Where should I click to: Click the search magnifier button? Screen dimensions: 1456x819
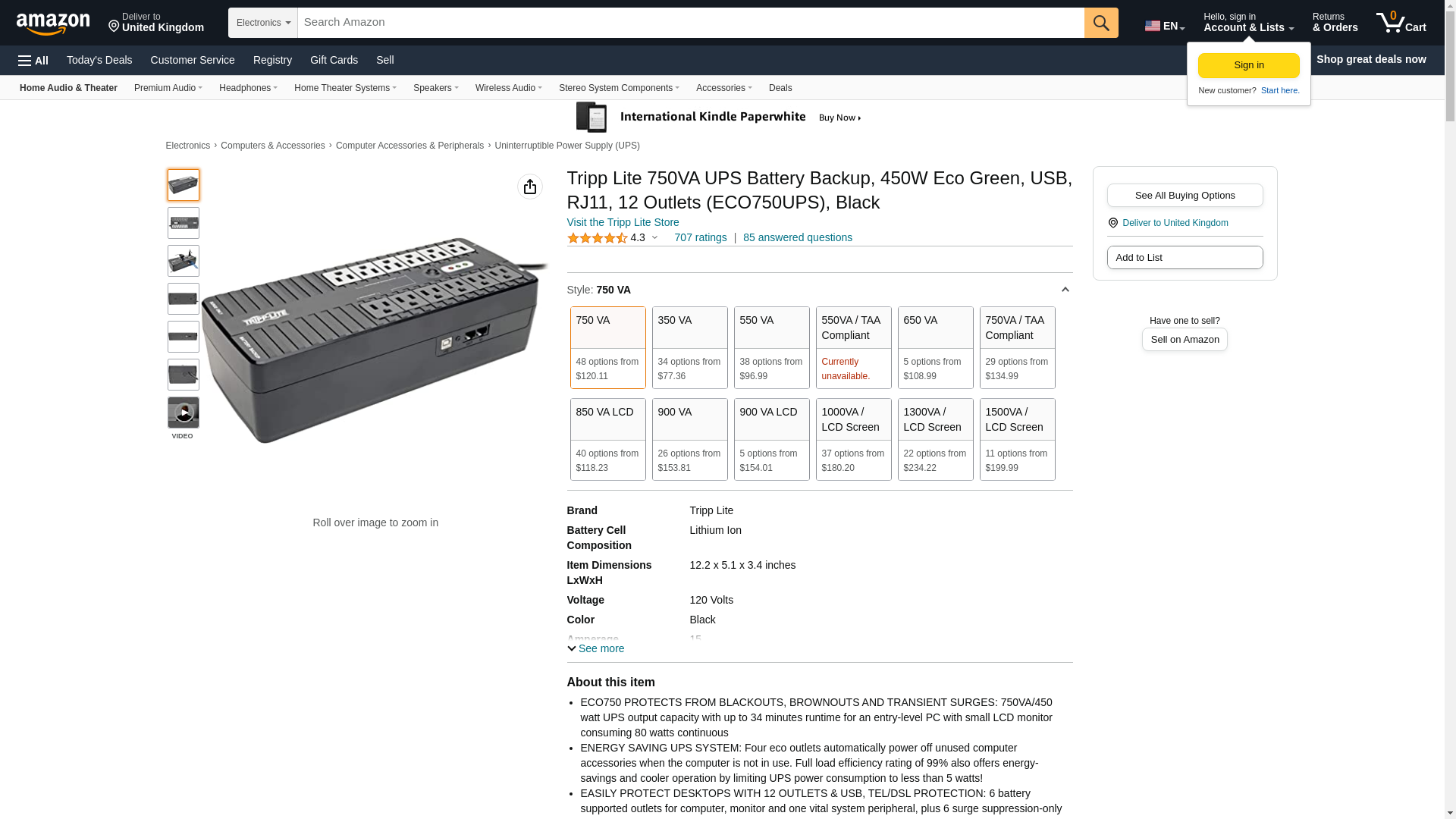click(x=1100, y=23)
